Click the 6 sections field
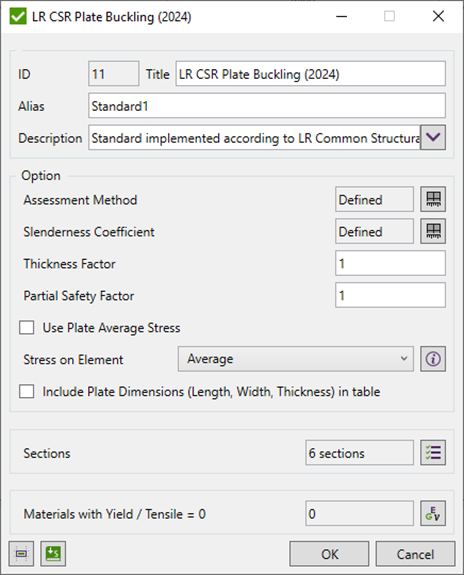Viewport: 464px width, 575px height. [x=359, y=453]
